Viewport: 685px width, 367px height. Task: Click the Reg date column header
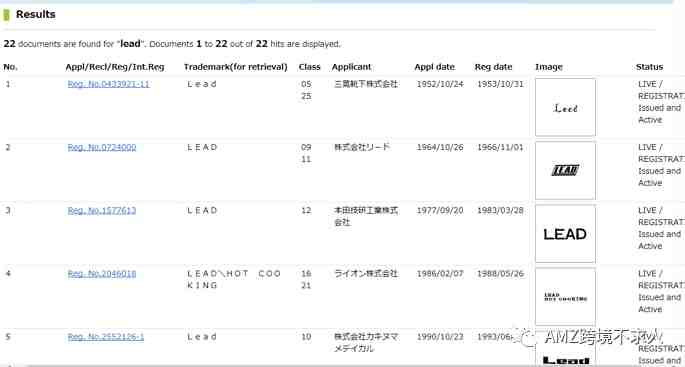pyautogui.click(x=494, y=67)
